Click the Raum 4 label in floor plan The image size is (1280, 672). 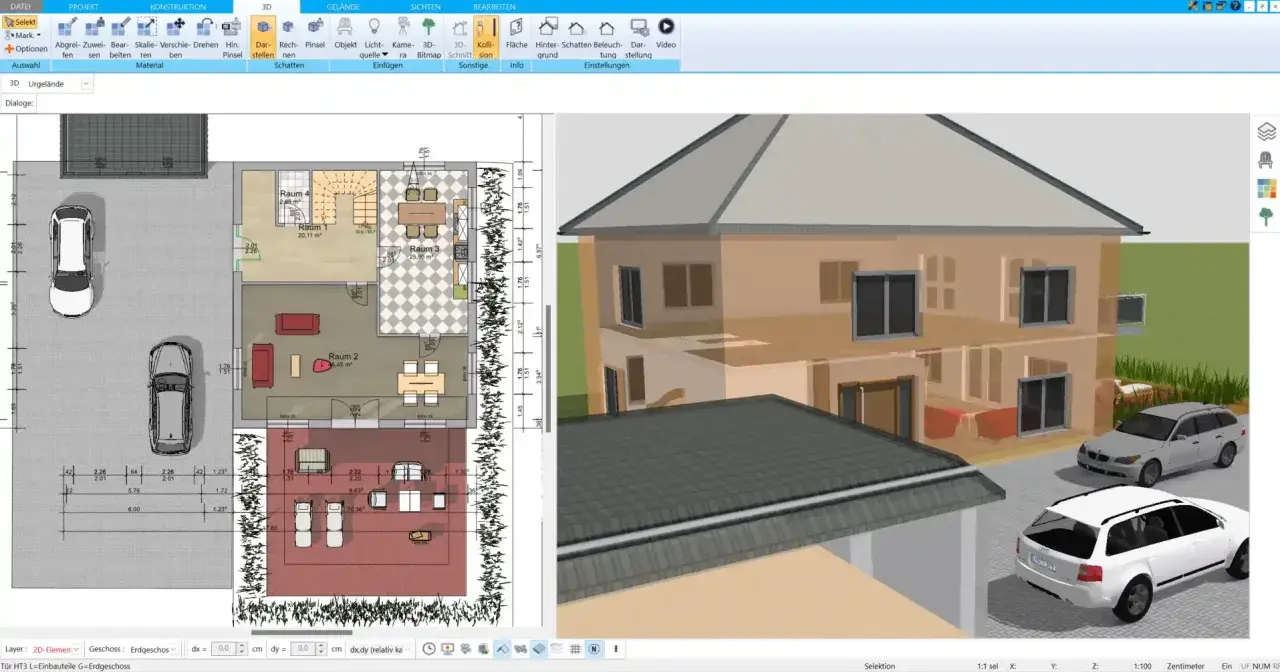pos(294,193)
